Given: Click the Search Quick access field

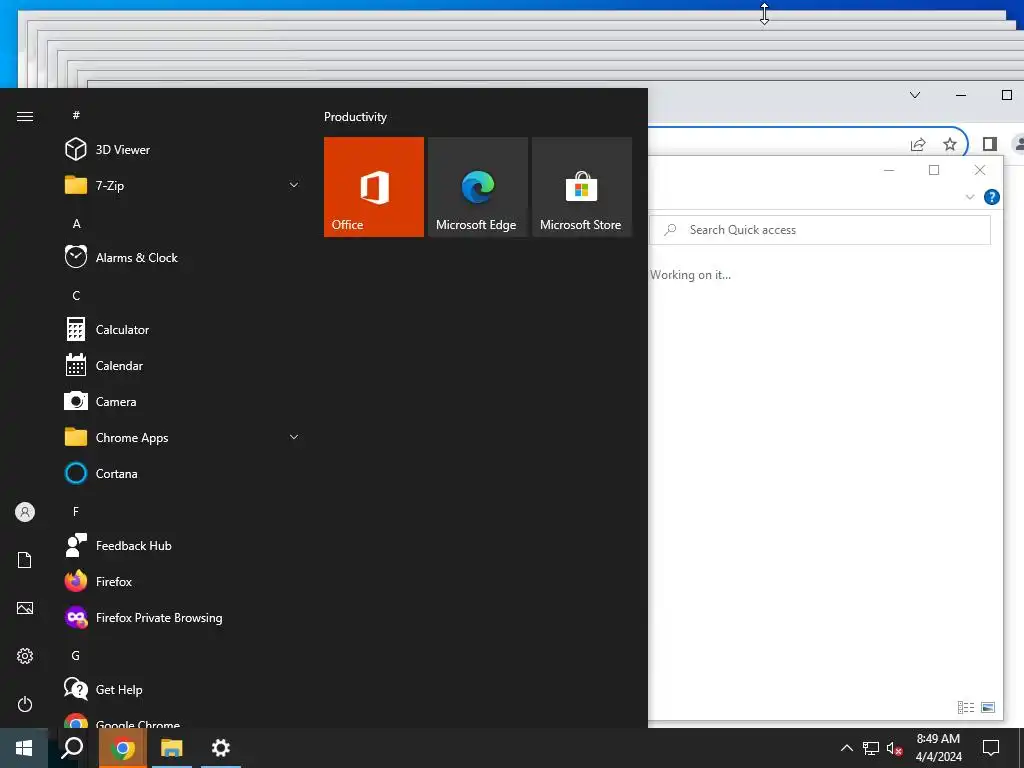Looking at the screenshot, I should pyautogui.click(x=820, y=230).
